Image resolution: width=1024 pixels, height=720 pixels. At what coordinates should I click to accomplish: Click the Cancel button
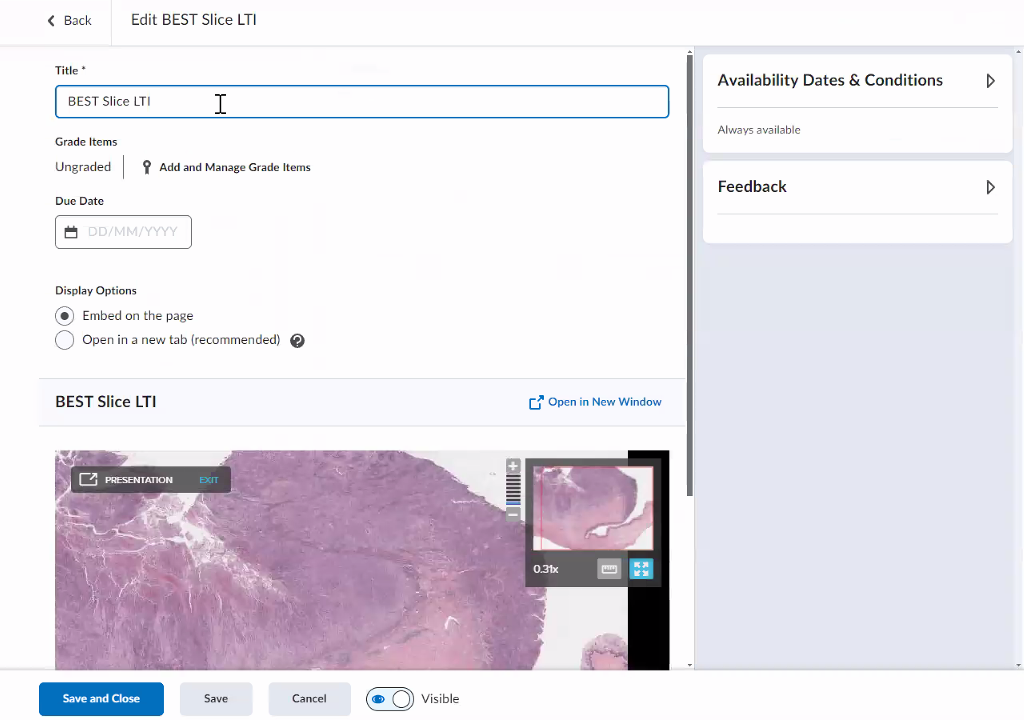pos(310,699)
